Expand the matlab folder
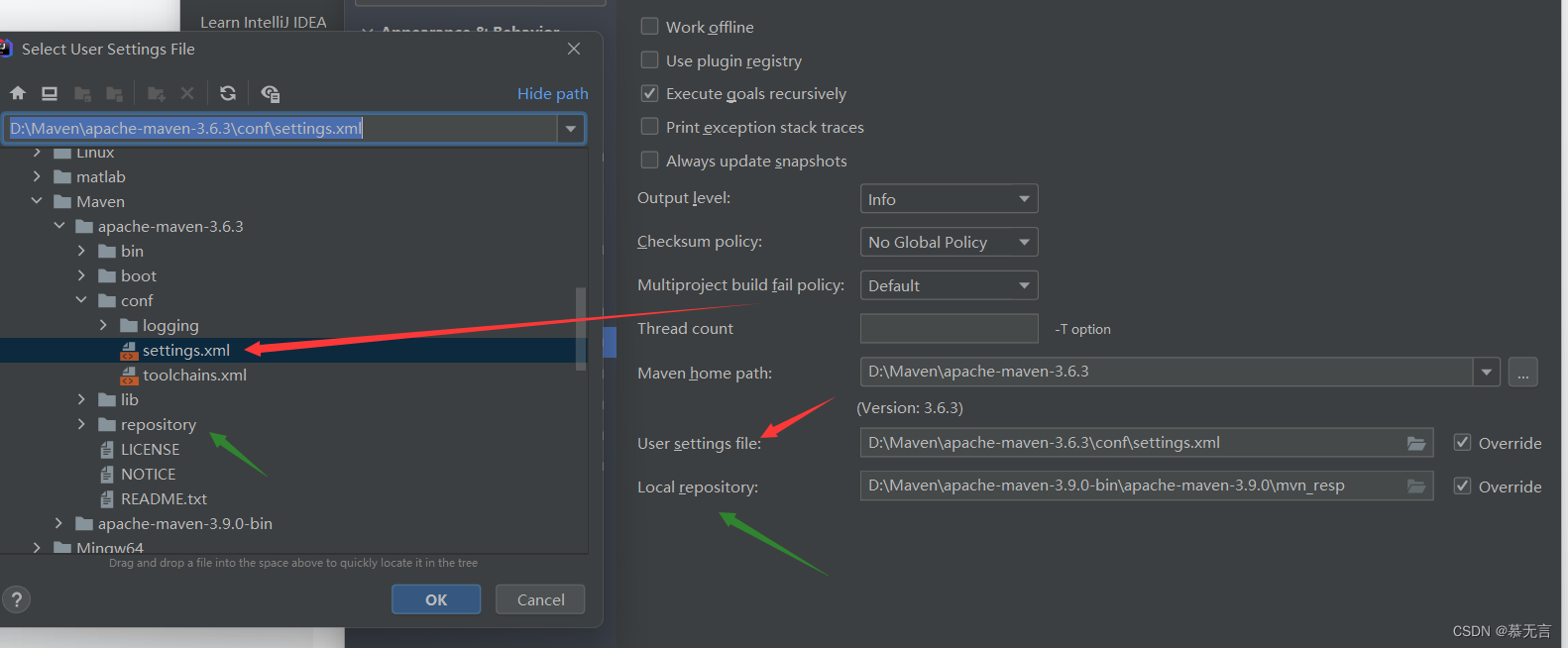1568x648 pixels. [x=37, y=176]
